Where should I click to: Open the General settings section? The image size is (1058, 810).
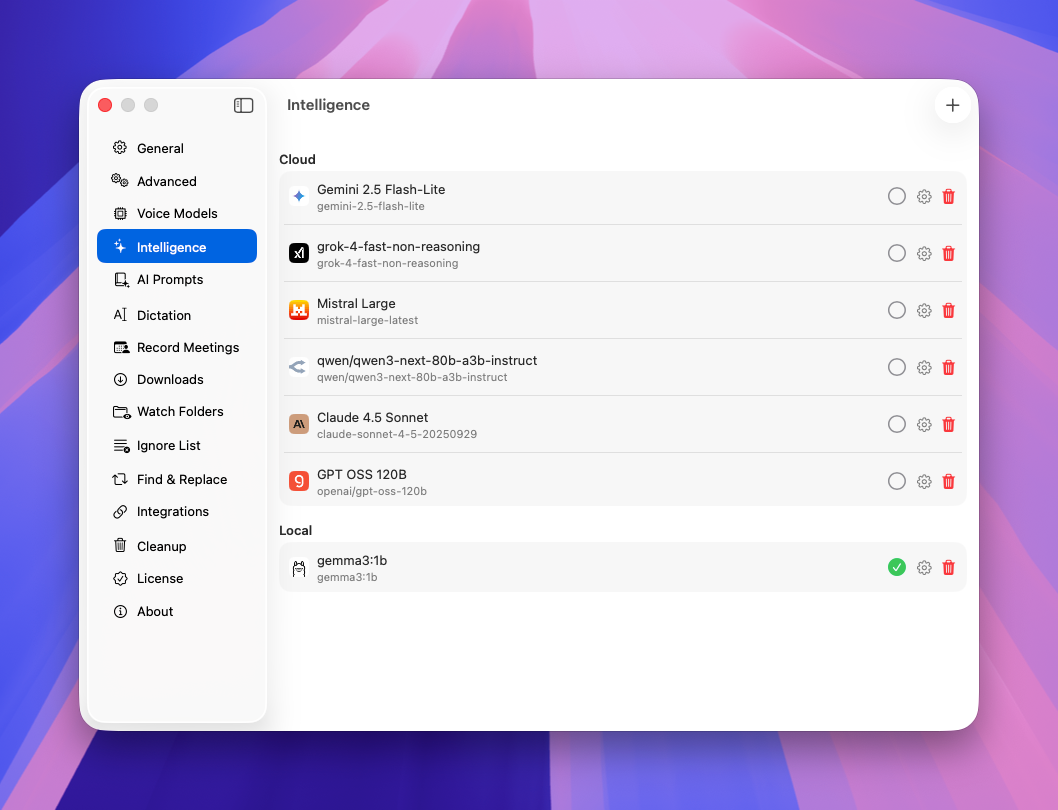160,148
